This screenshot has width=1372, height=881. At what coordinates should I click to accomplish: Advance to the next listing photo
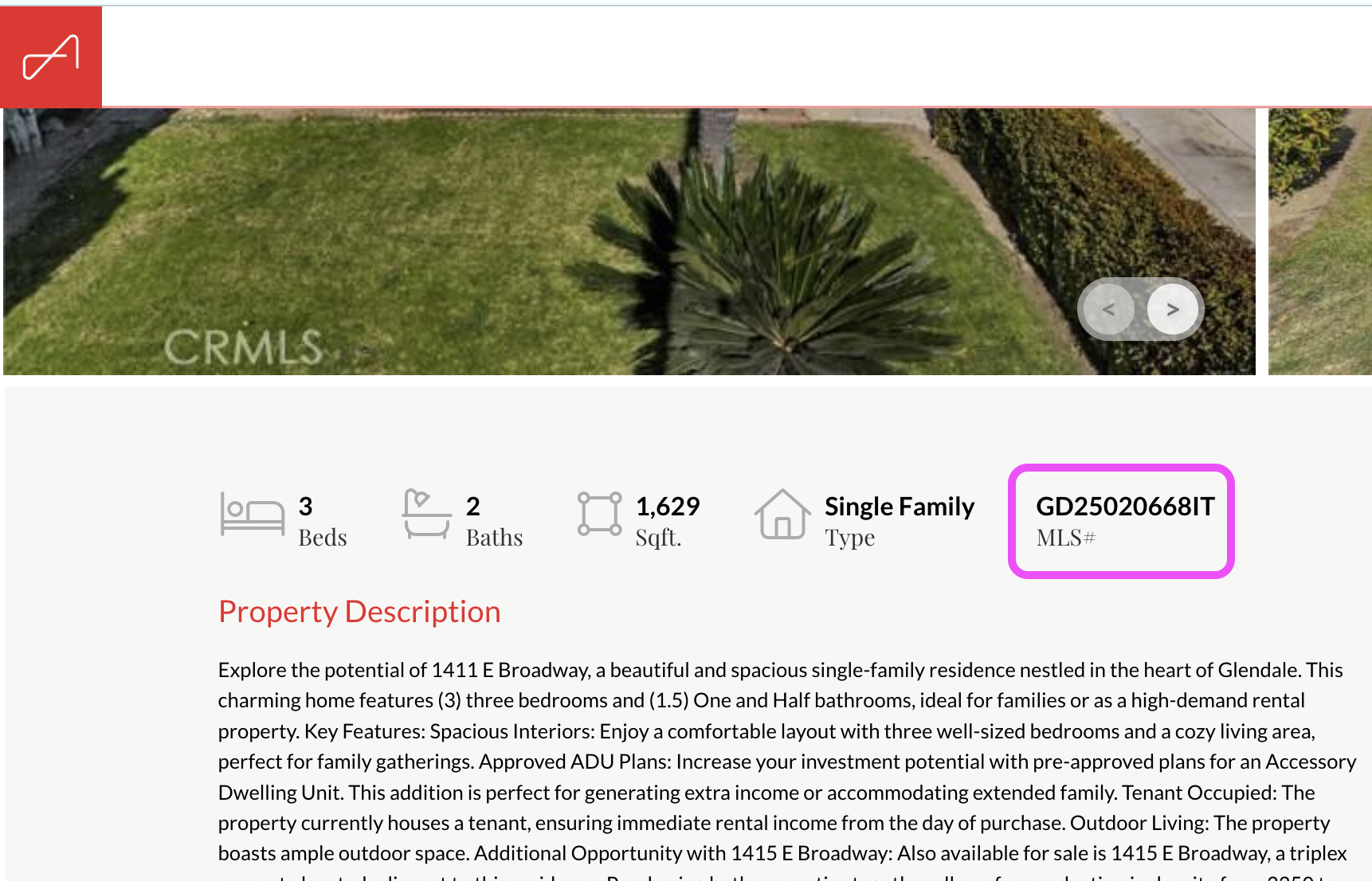[1172, 309]
